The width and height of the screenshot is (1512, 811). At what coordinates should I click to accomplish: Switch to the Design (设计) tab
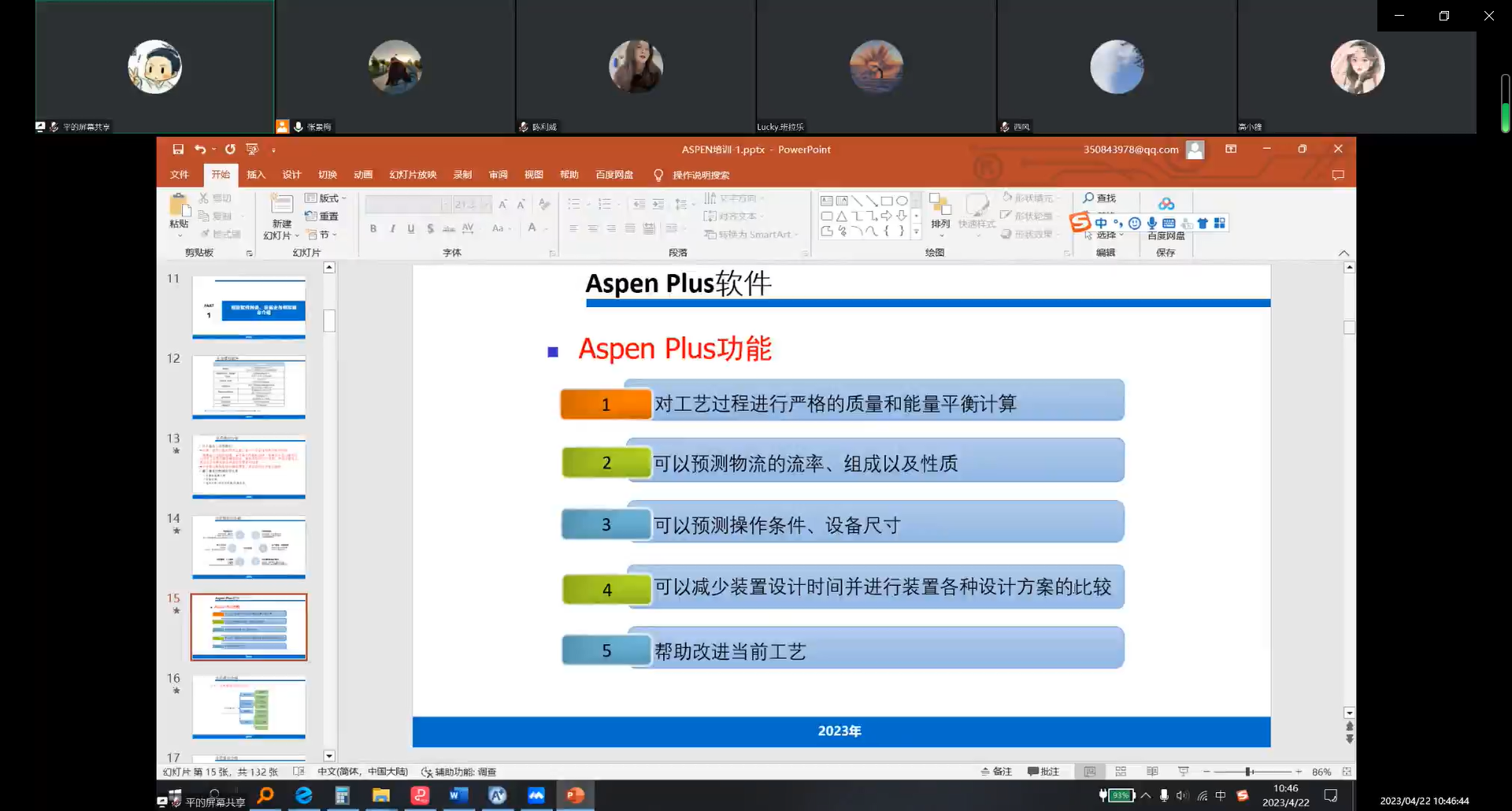291,175
